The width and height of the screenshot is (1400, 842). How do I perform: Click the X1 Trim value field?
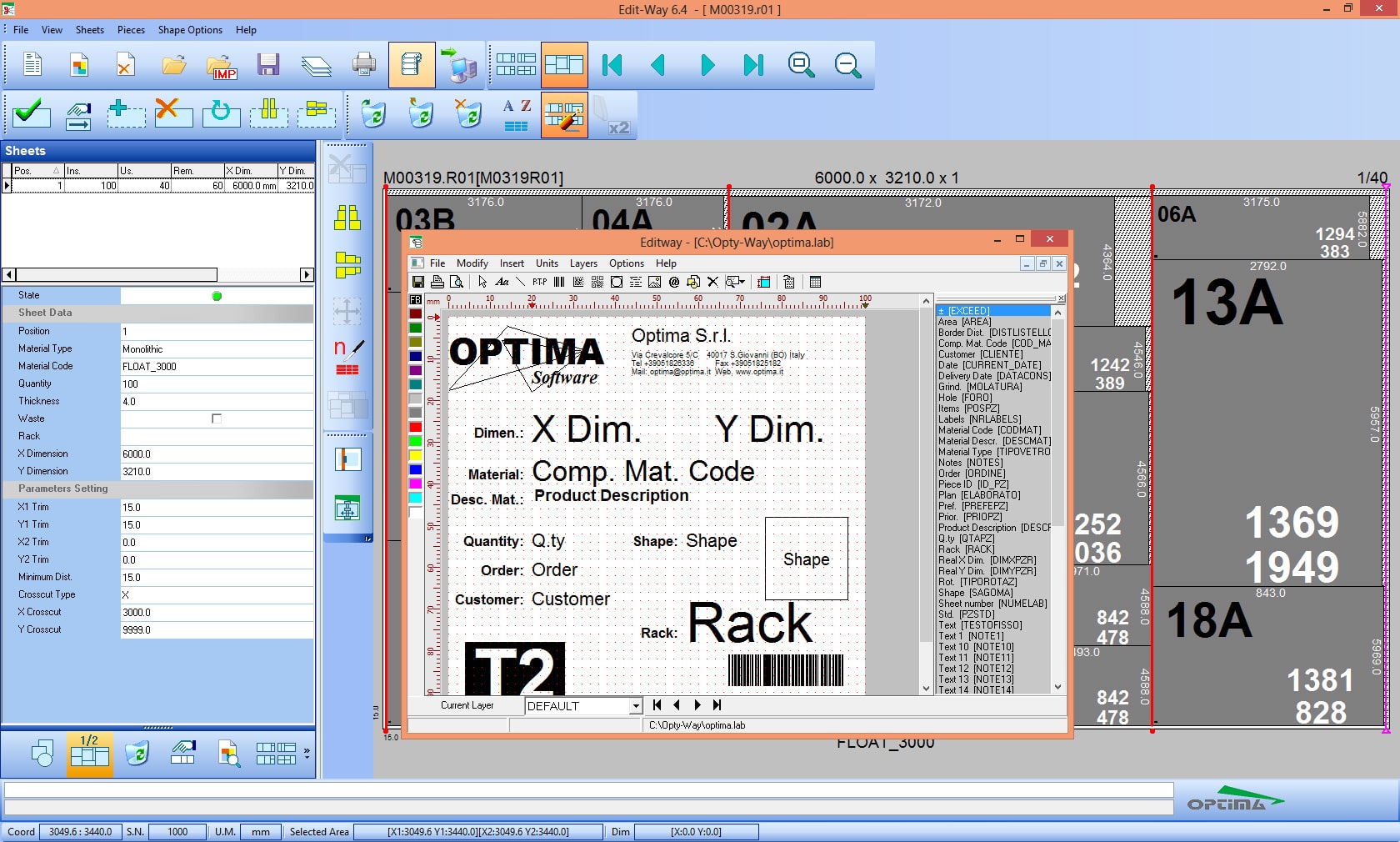tap(217, 508)
